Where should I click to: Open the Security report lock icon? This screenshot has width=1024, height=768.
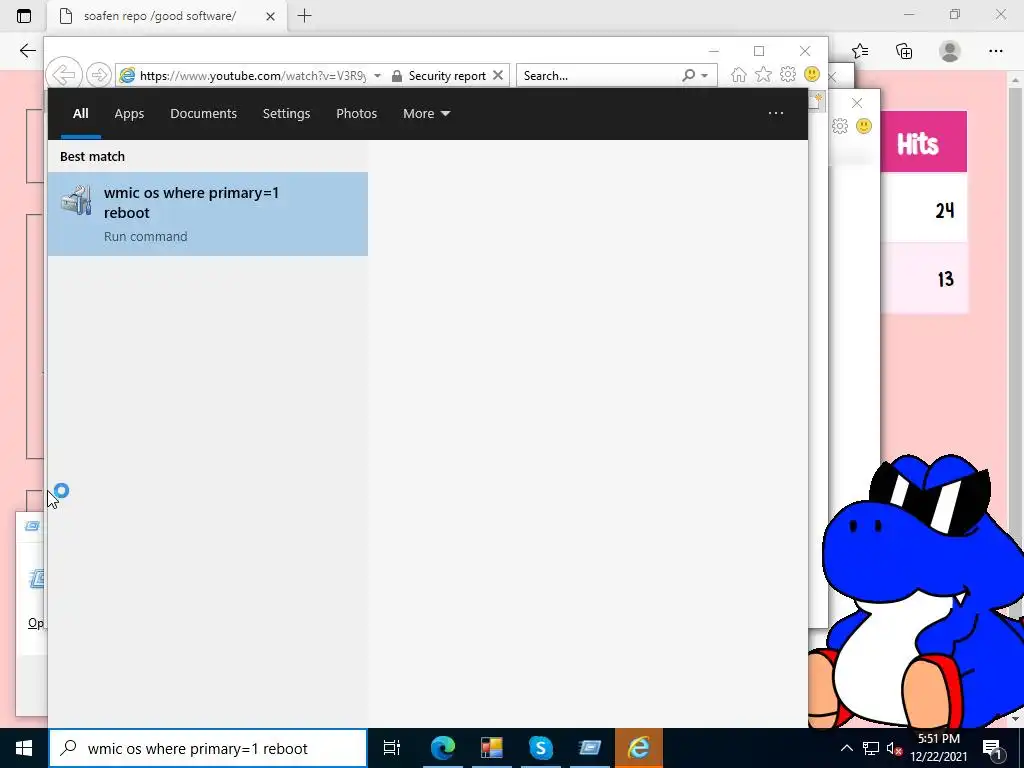pos(396,76)
